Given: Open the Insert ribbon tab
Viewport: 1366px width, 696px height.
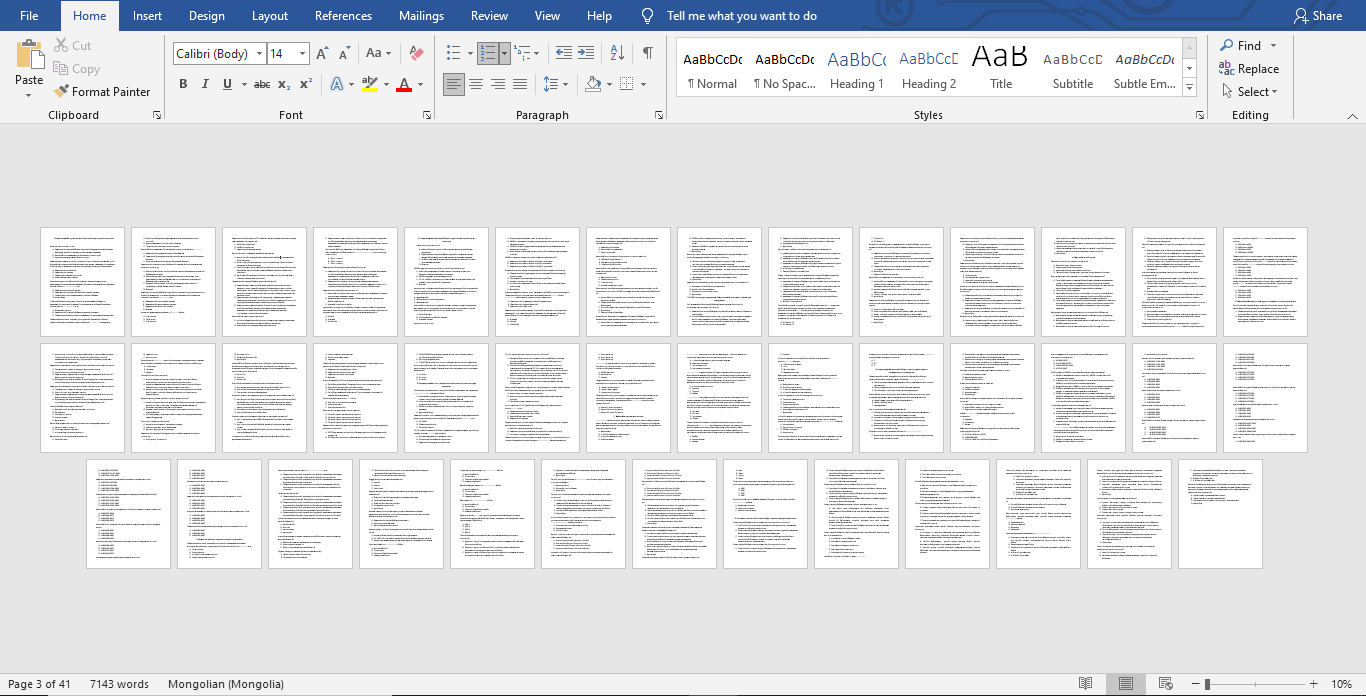Looking at the screenshot, I should coord(147,16).
